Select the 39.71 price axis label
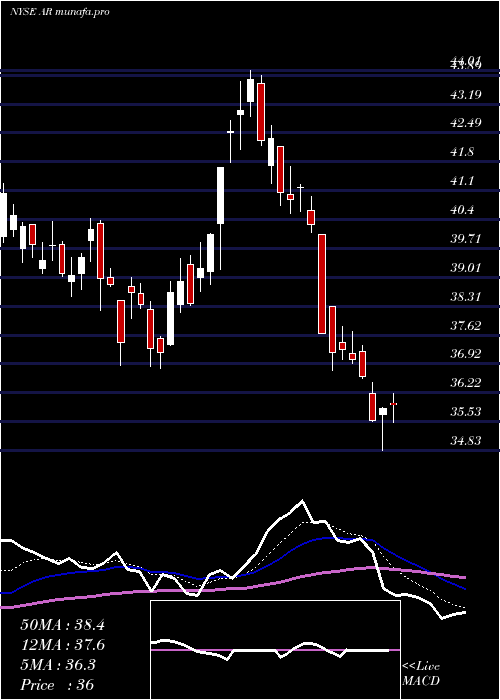The image size is (500, 700). [x=466, y=238]
